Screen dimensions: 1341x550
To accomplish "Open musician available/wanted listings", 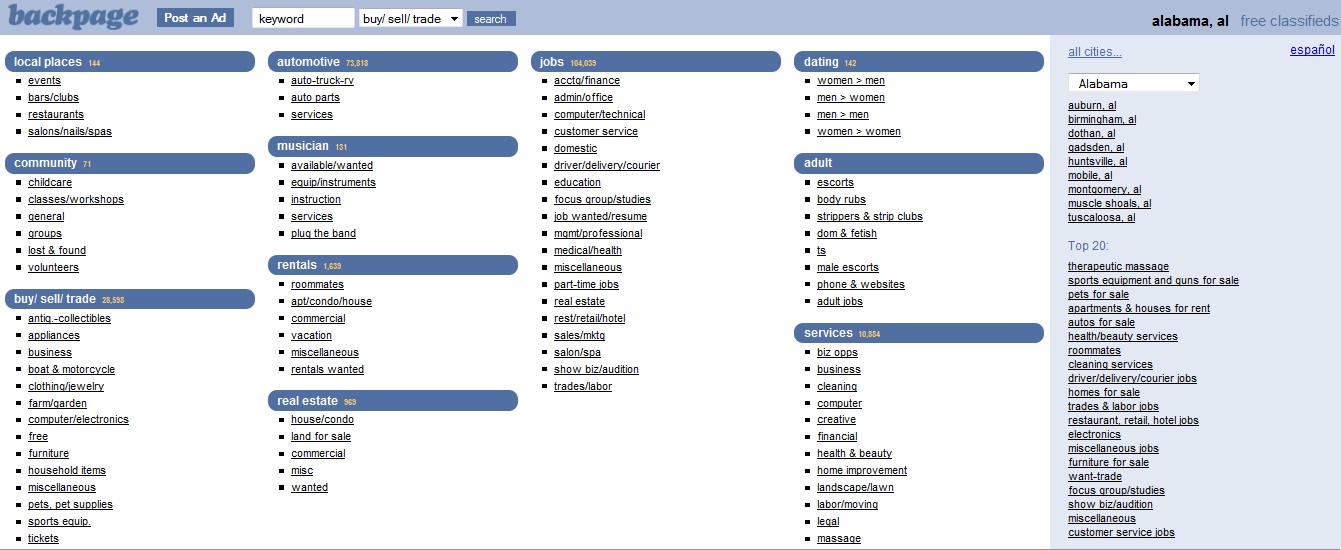I will pyautogui.click(x=332, y=166).
